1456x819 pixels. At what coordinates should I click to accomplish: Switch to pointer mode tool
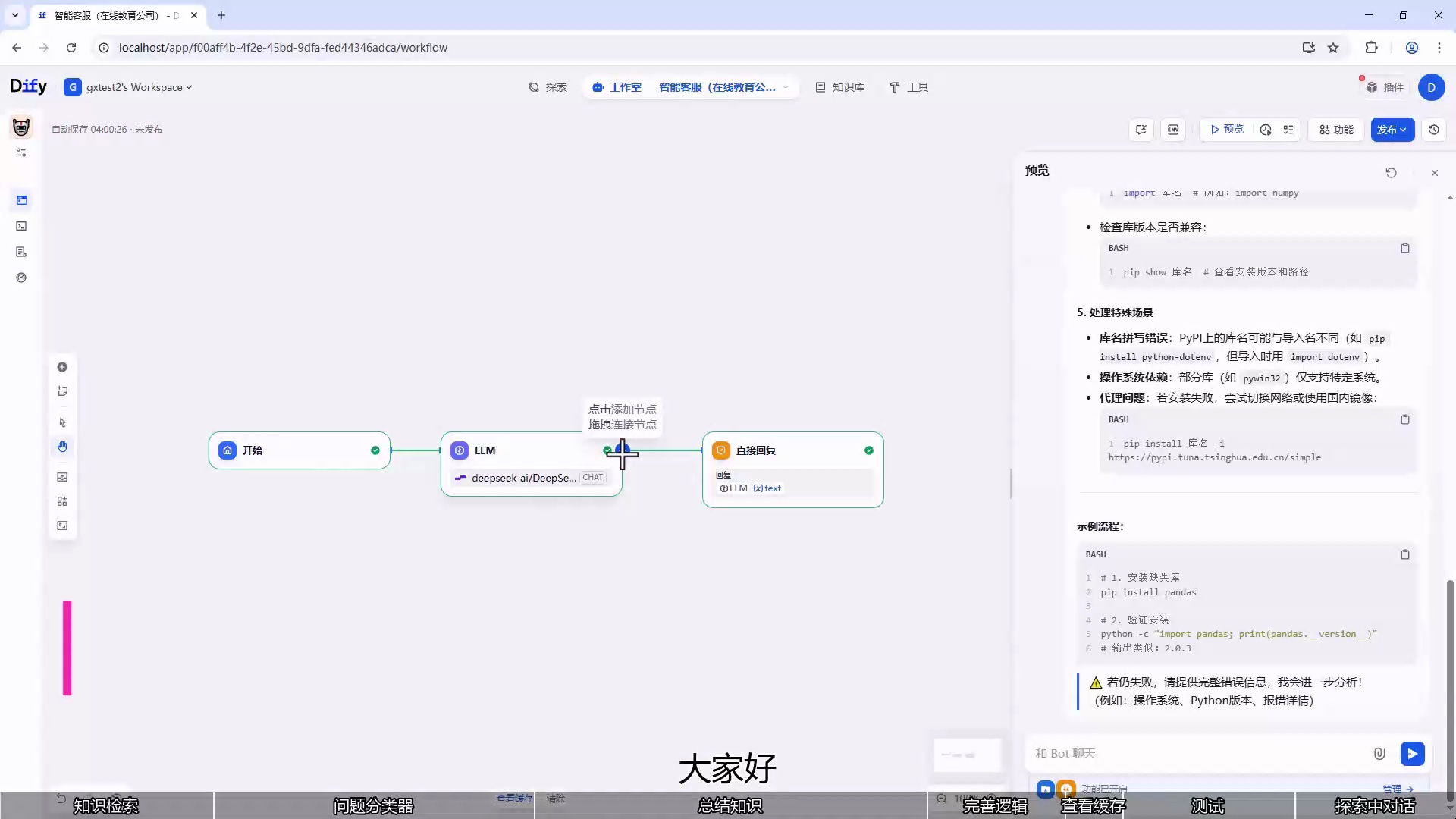[x=62, y=422]
